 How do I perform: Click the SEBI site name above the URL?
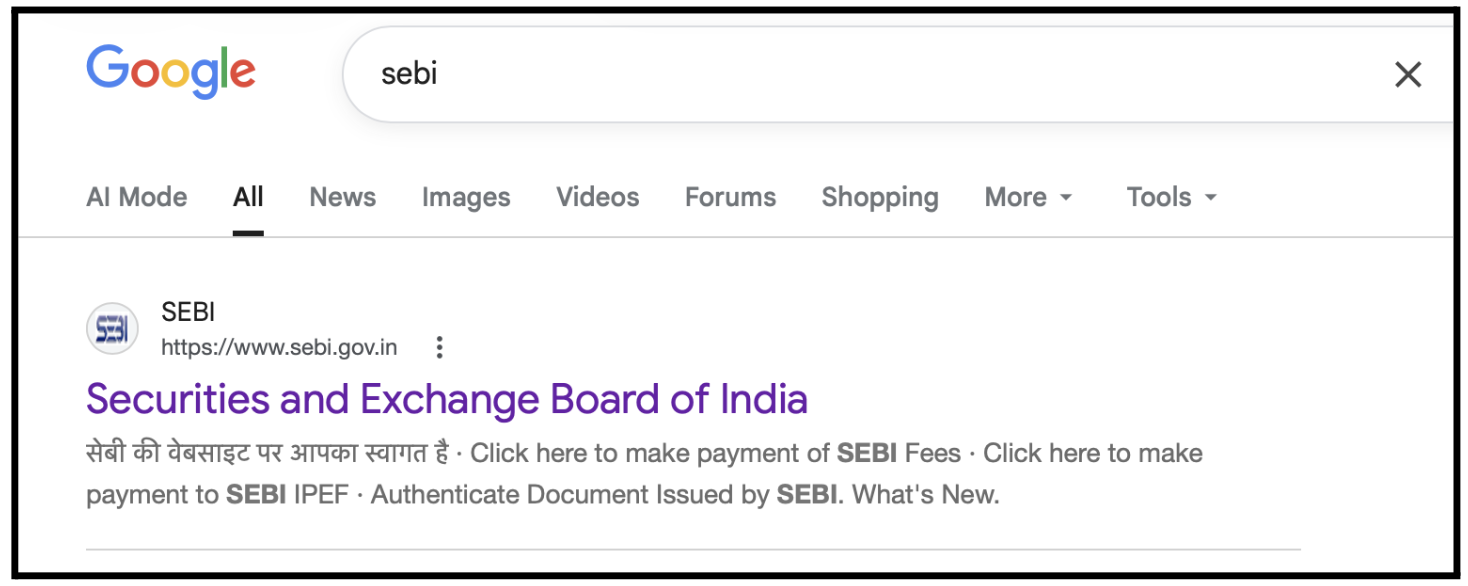coord(188,311)
